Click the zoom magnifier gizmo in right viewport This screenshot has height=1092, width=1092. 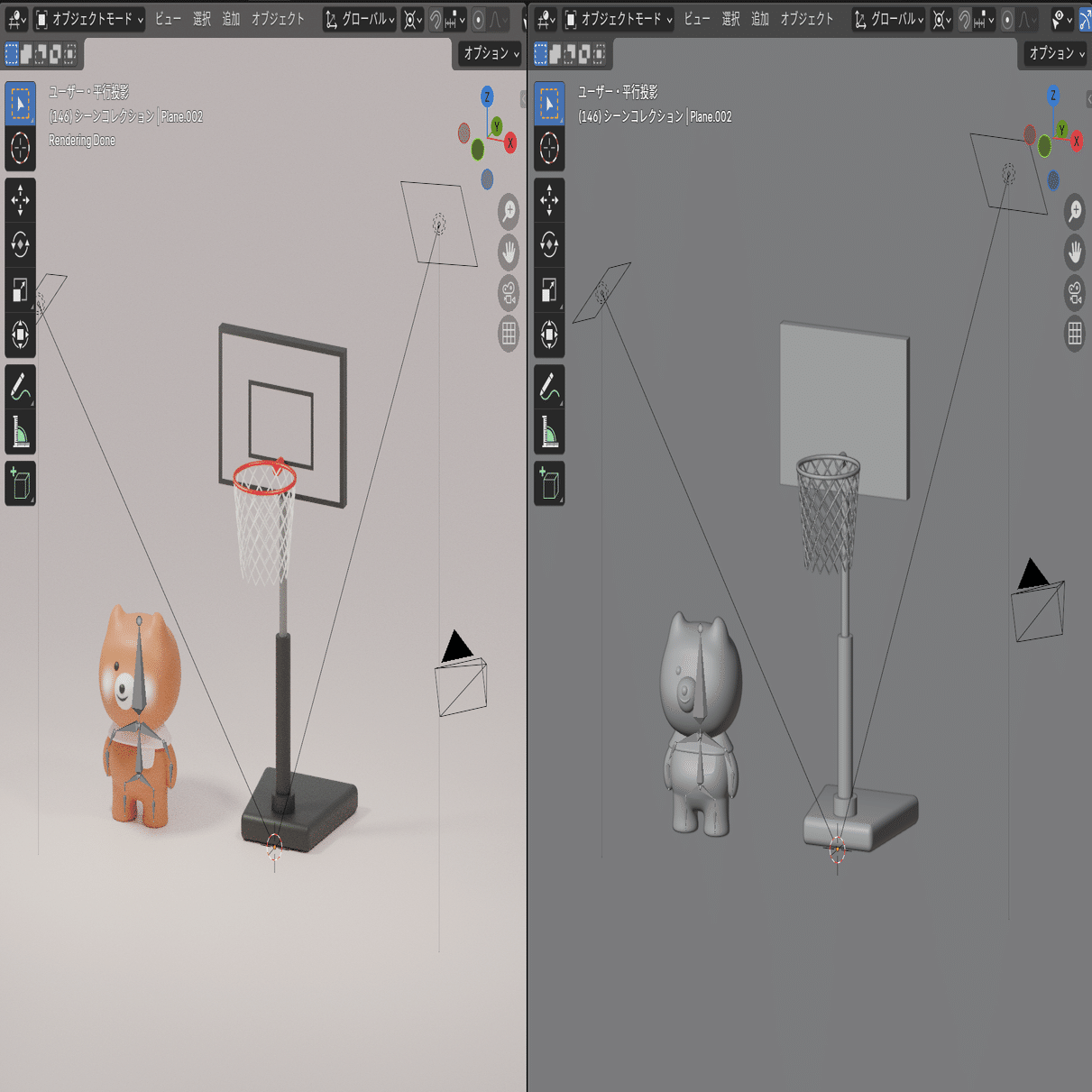tap(1075, 211)
